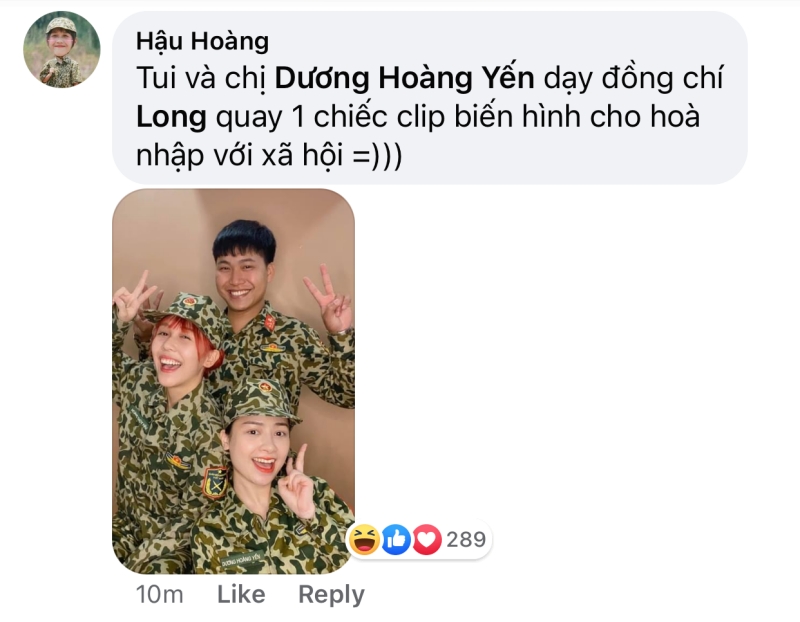Open the reactions summary pill beside photo
Image resolution: width=800 pixels, height=622 pixels.
[x=418, y=539]
